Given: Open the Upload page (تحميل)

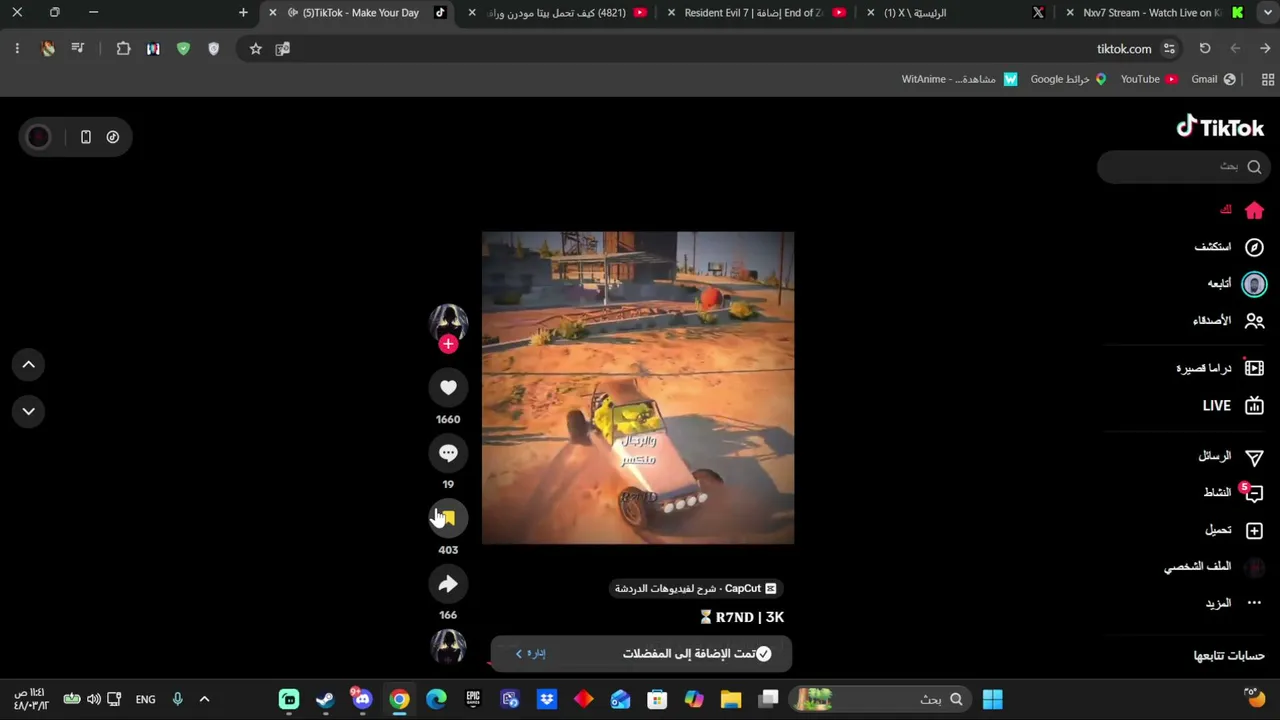Looking at the screenshot, I should pyautogui.click(x=1235, y=530).
